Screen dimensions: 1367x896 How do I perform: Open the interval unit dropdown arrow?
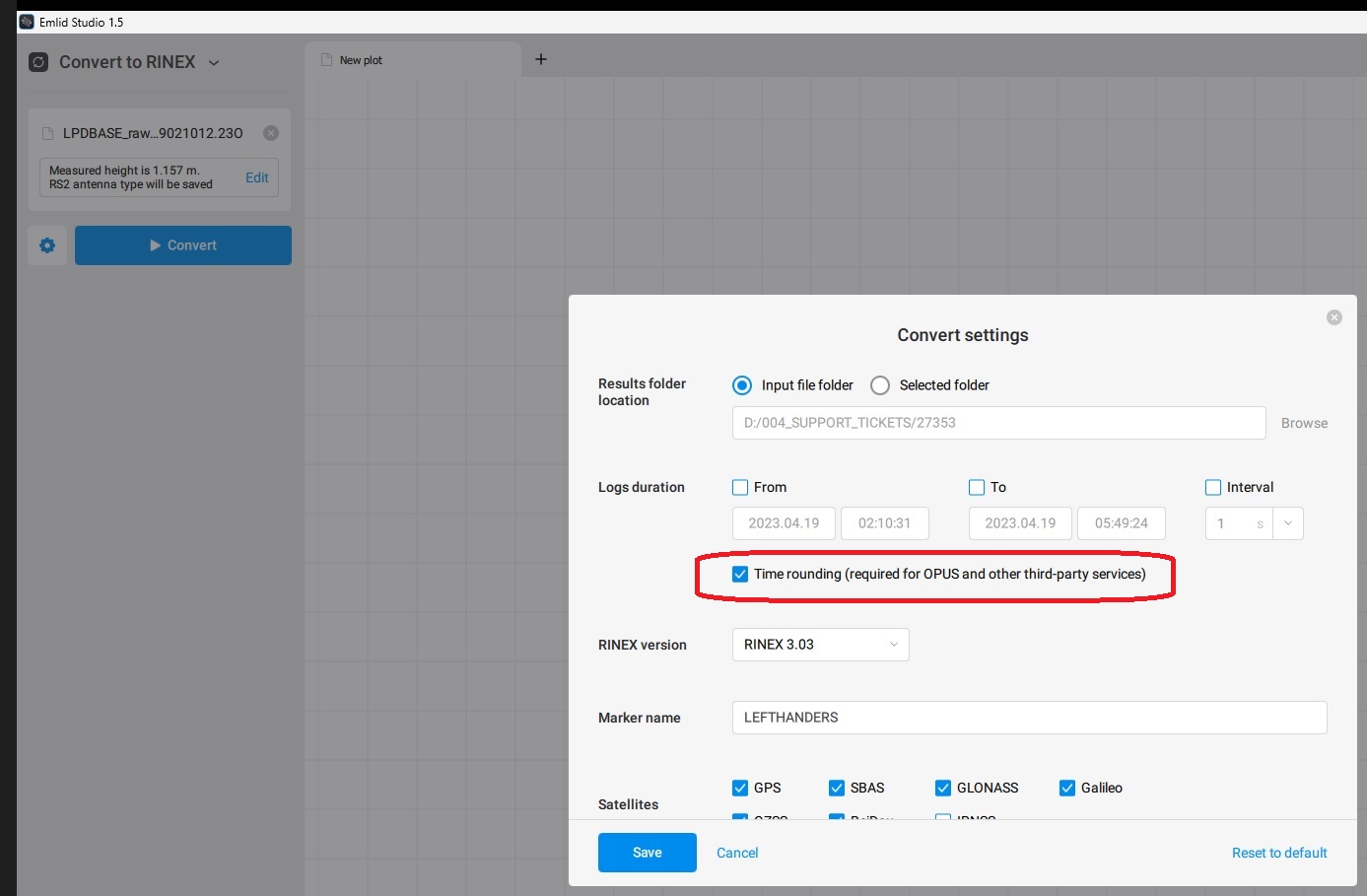(x=1288, y=523)
